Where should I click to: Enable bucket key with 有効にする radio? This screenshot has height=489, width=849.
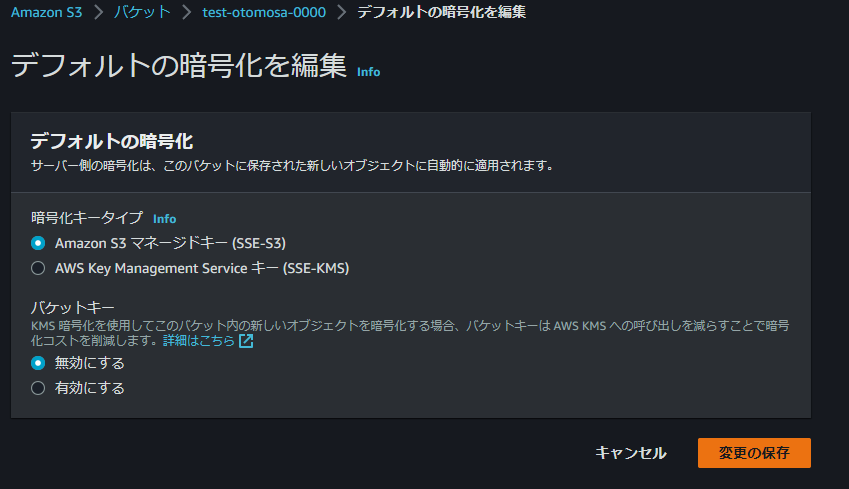pos(38,388)
